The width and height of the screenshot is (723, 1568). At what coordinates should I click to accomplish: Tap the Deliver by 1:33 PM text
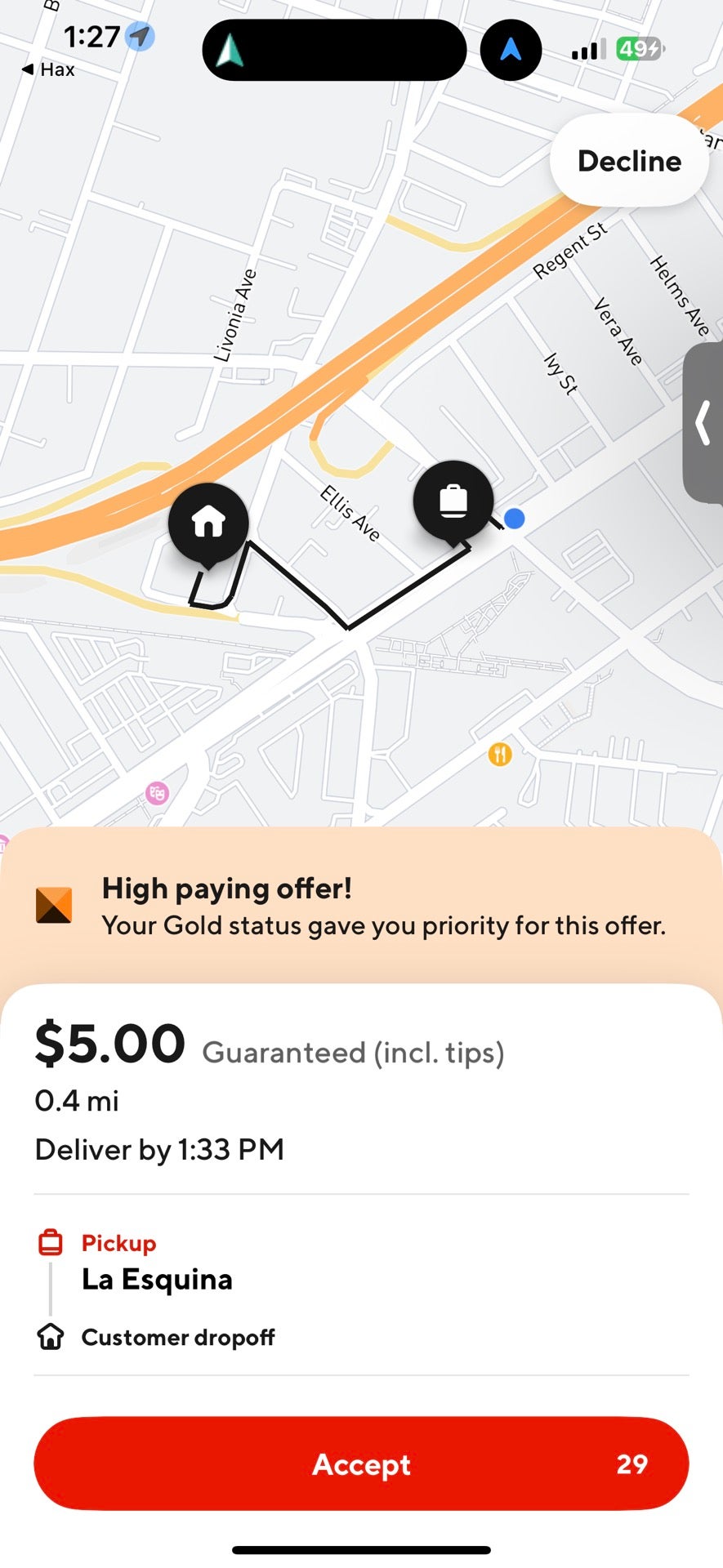159,1149
